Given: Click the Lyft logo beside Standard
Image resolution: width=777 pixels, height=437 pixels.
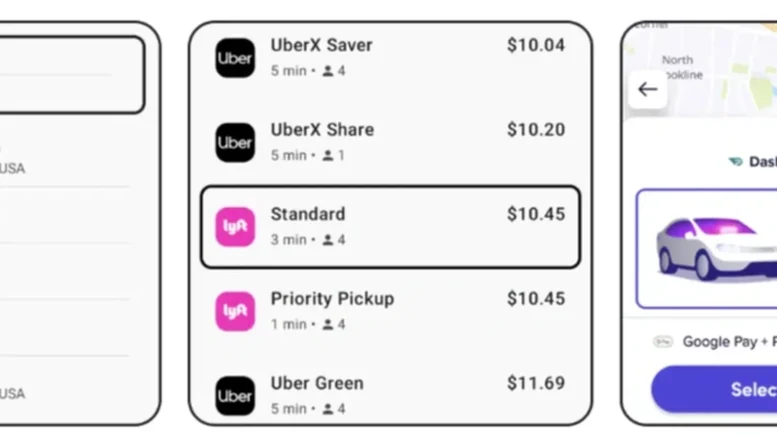Looking at the screenshot, I should [x=235, y=227].
